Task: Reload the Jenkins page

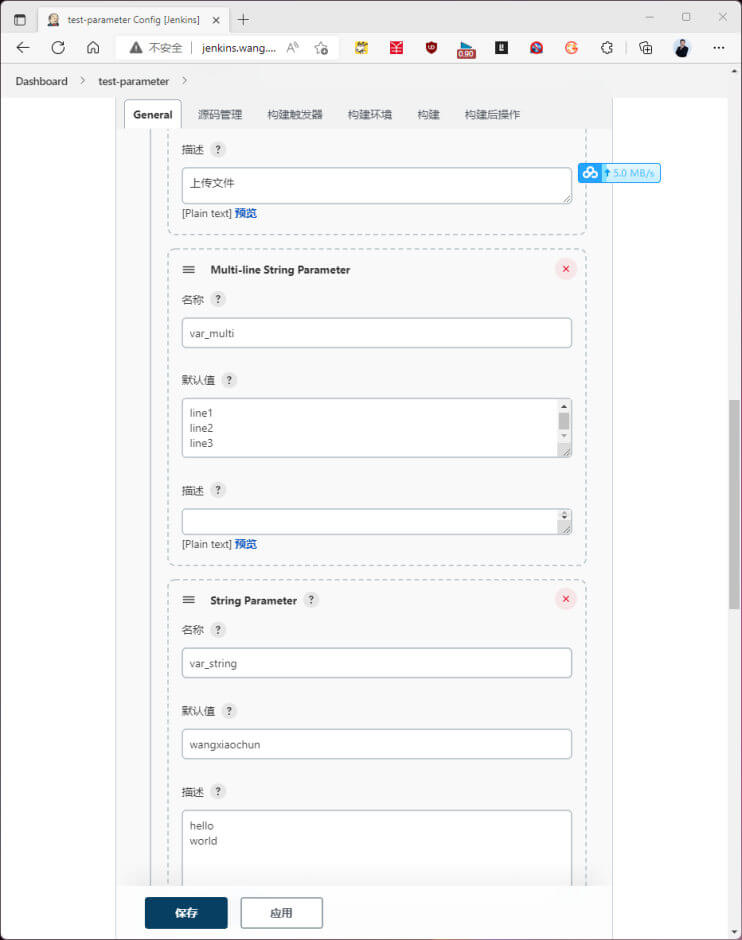Action: pyautogui.click(x=58, y=47)
